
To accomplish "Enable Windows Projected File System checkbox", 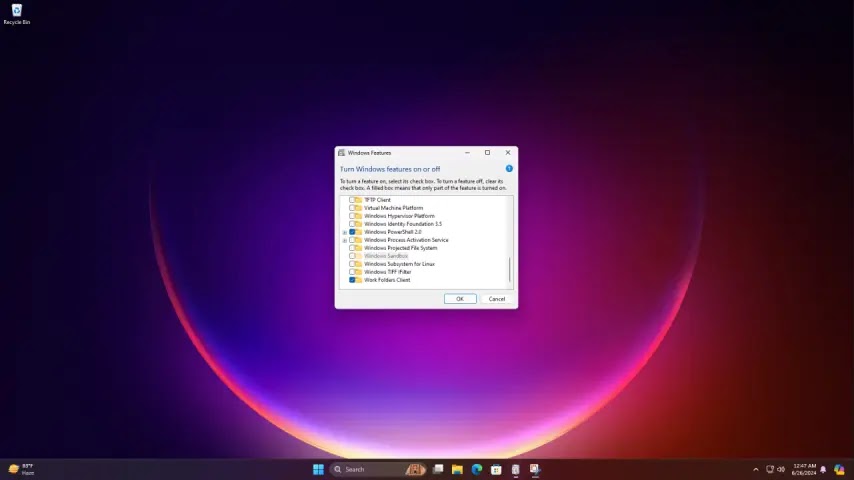I will pos(352,248).
